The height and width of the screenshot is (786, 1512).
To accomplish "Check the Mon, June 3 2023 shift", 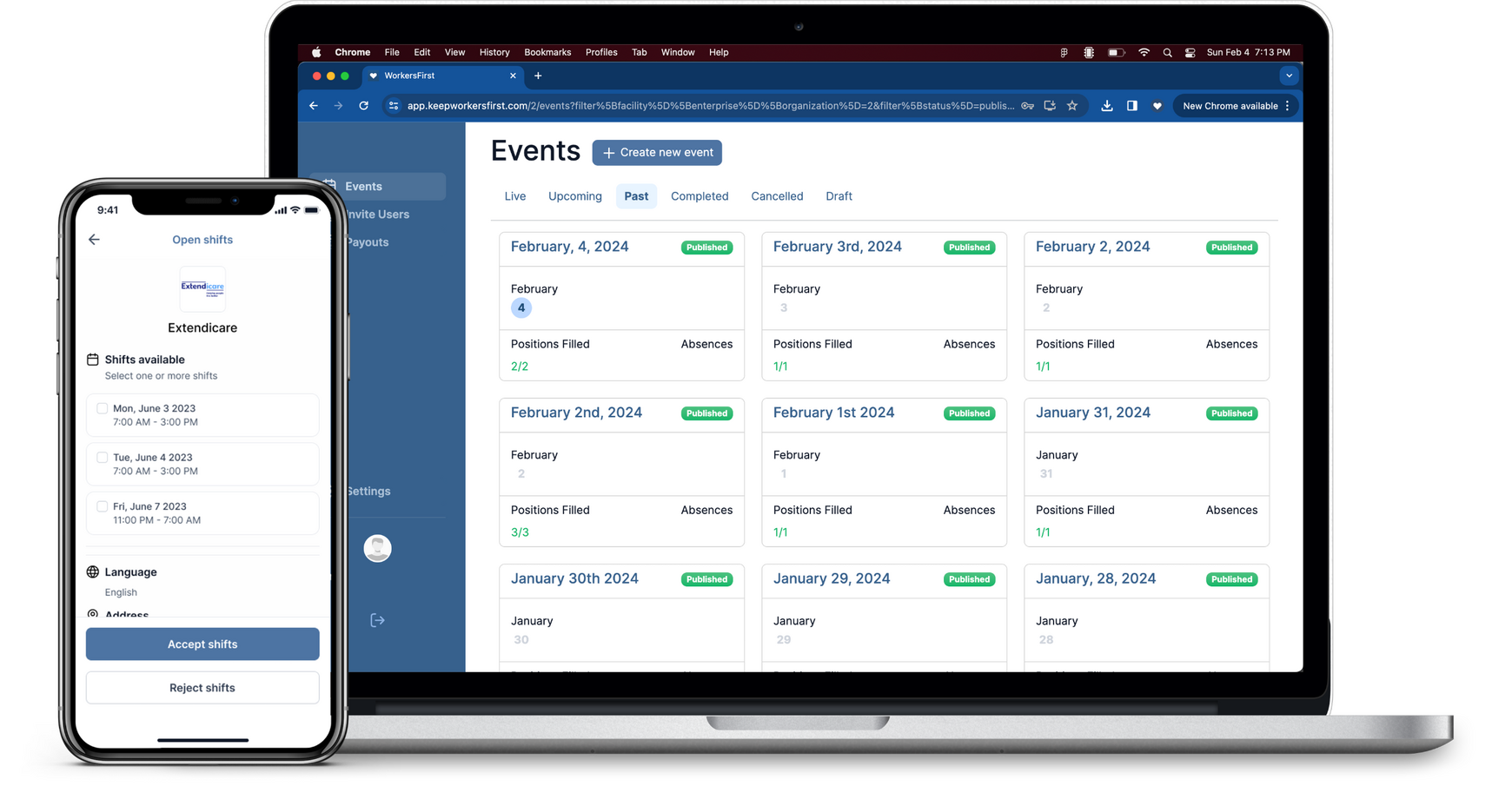I will click(x=103, y=408).
